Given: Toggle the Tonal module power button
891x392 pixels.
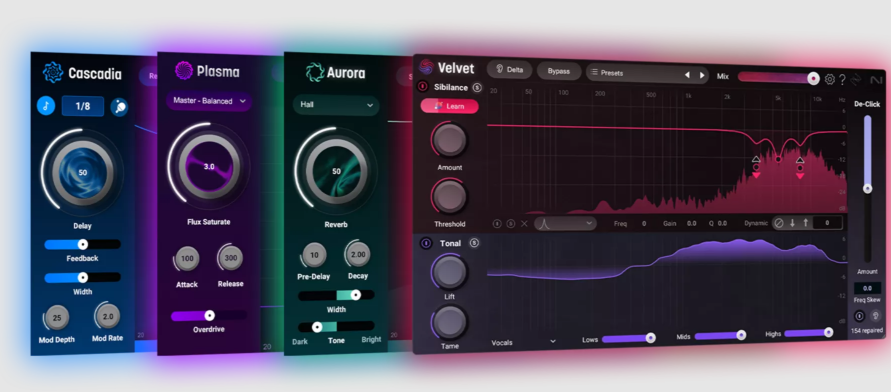Looking at the screenshot, I should (426, 243).
